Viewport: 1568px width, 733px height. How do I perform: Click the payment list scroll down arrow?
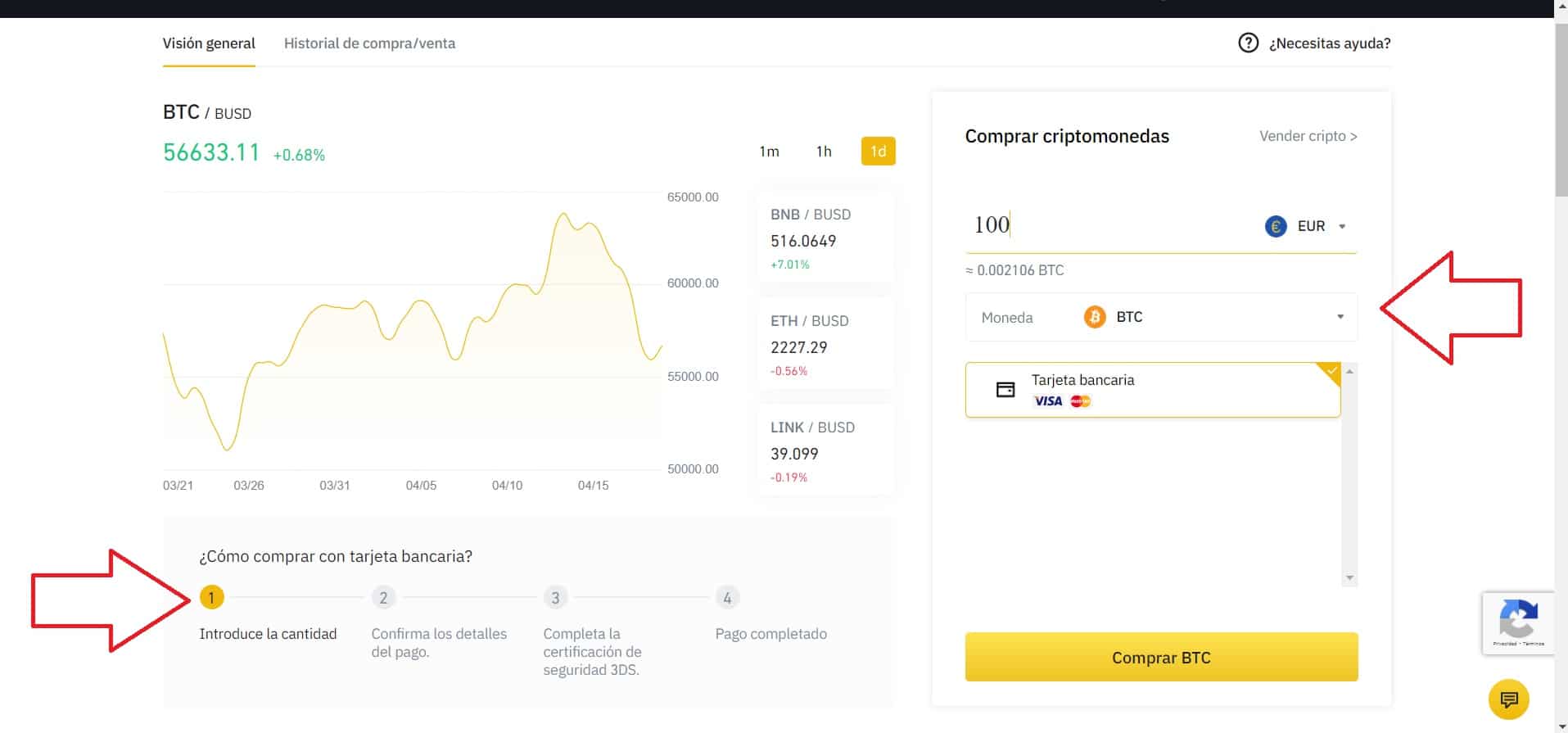click(x=1349, y=578)
